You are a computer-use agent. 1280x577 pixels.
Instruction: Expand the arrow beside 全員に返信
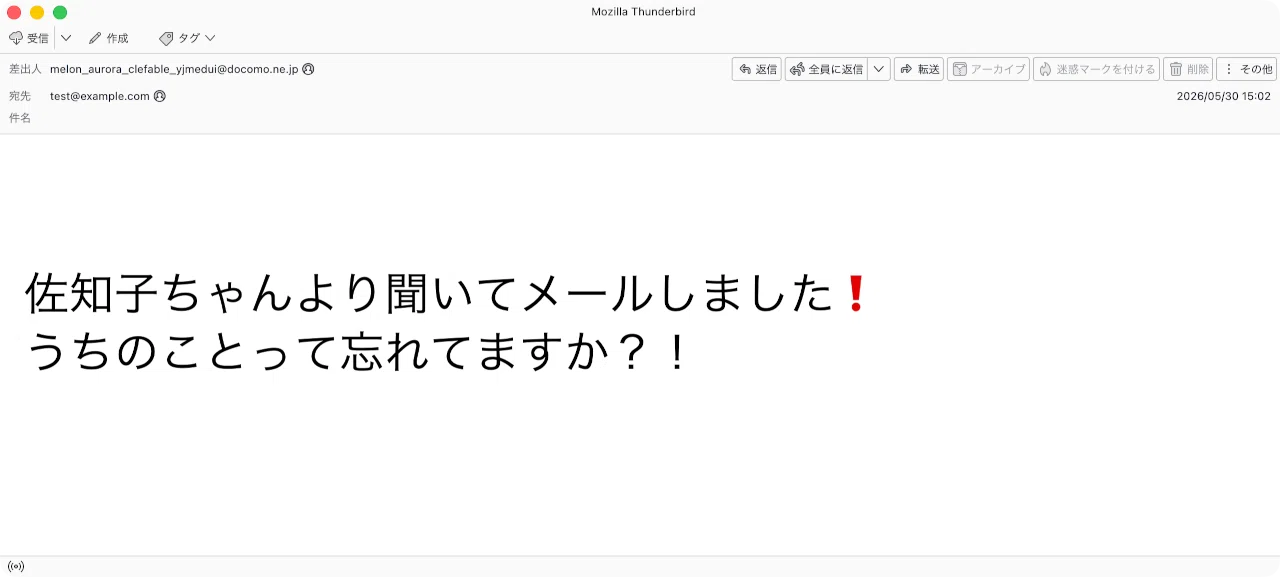878,69
